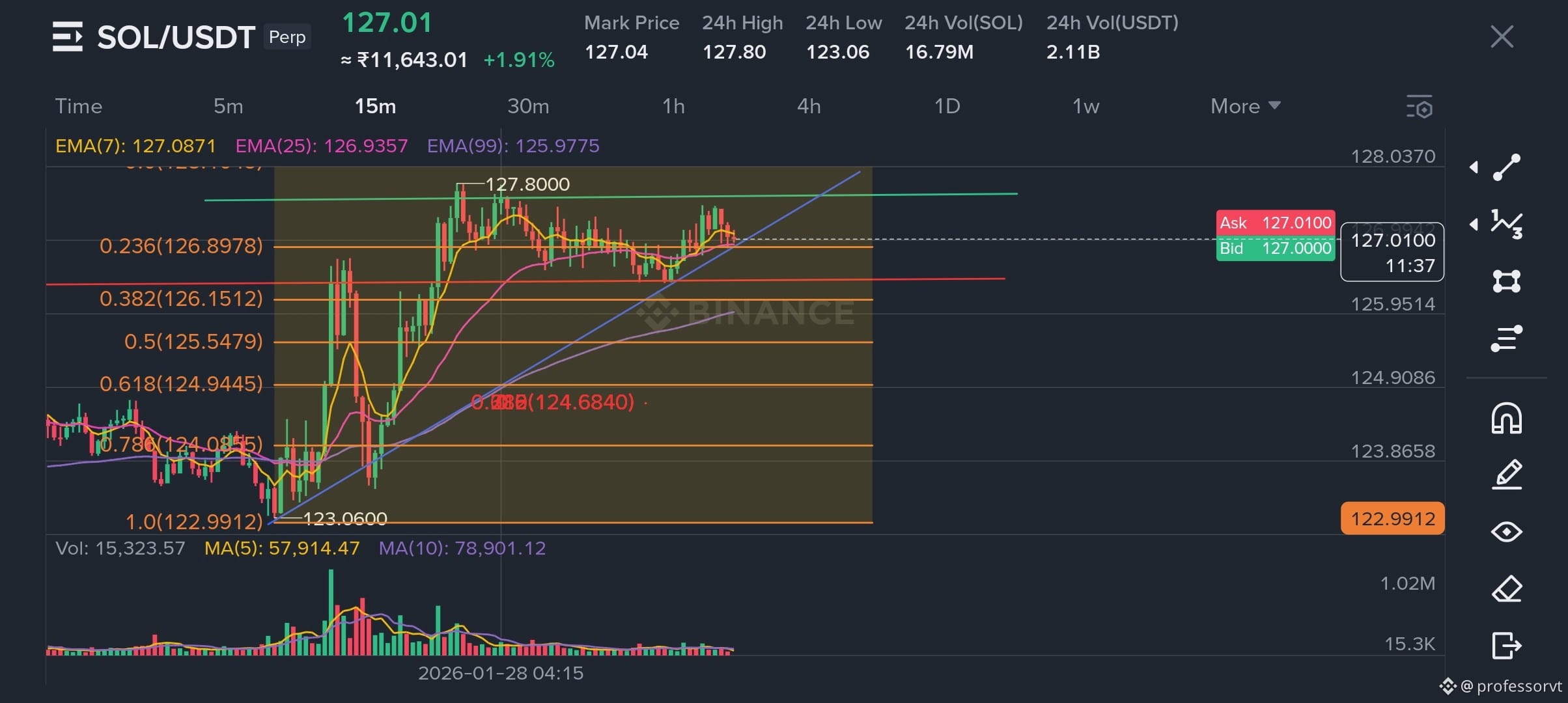Open the drawing settings sliders icon
This screenshot has height=703, width=1568.
pyautogui.click(x=1507, y=338)
